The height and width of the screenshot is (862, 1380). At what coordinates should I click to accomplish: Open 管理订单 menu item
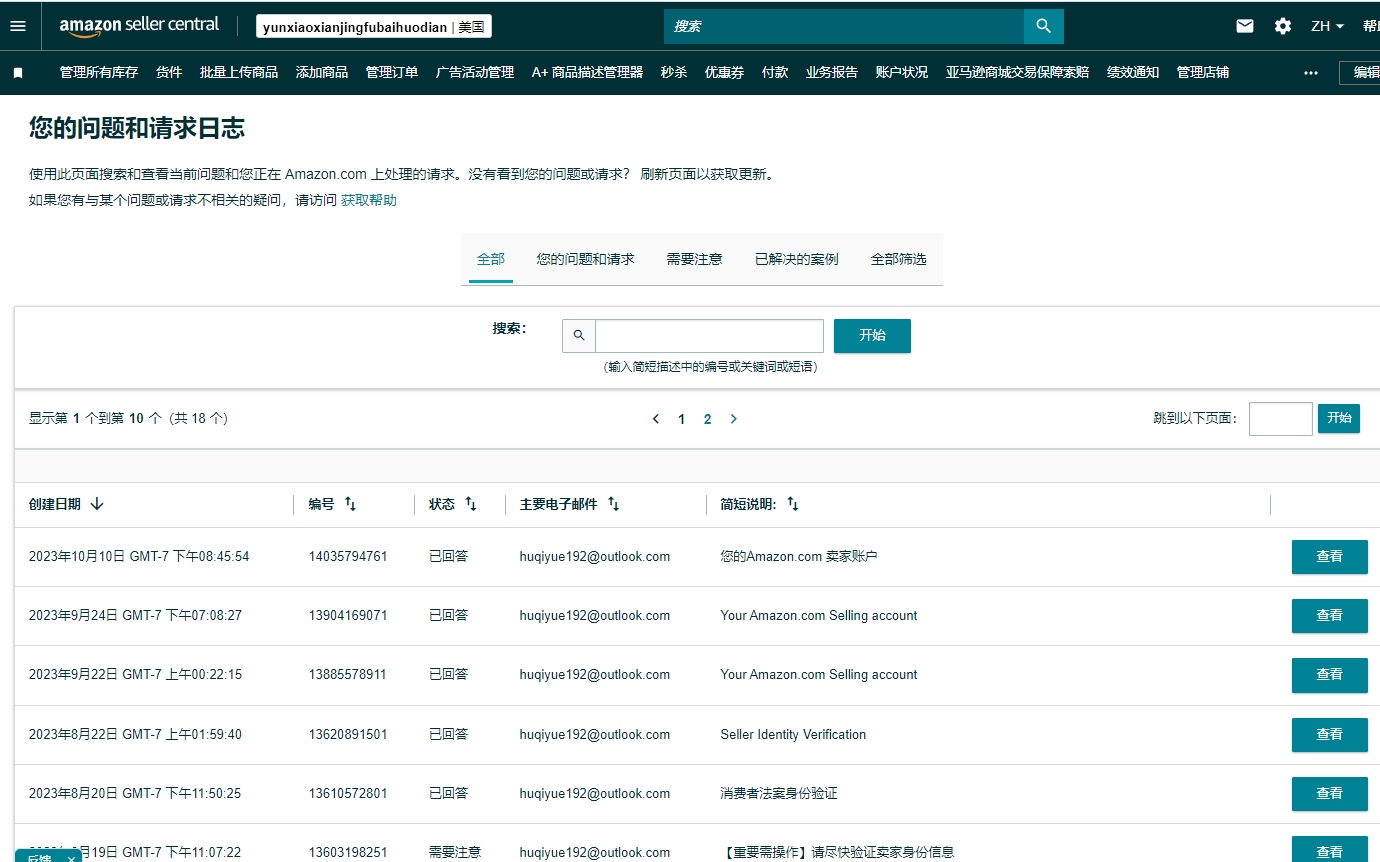pyautogui.click(x=392, y=72)
